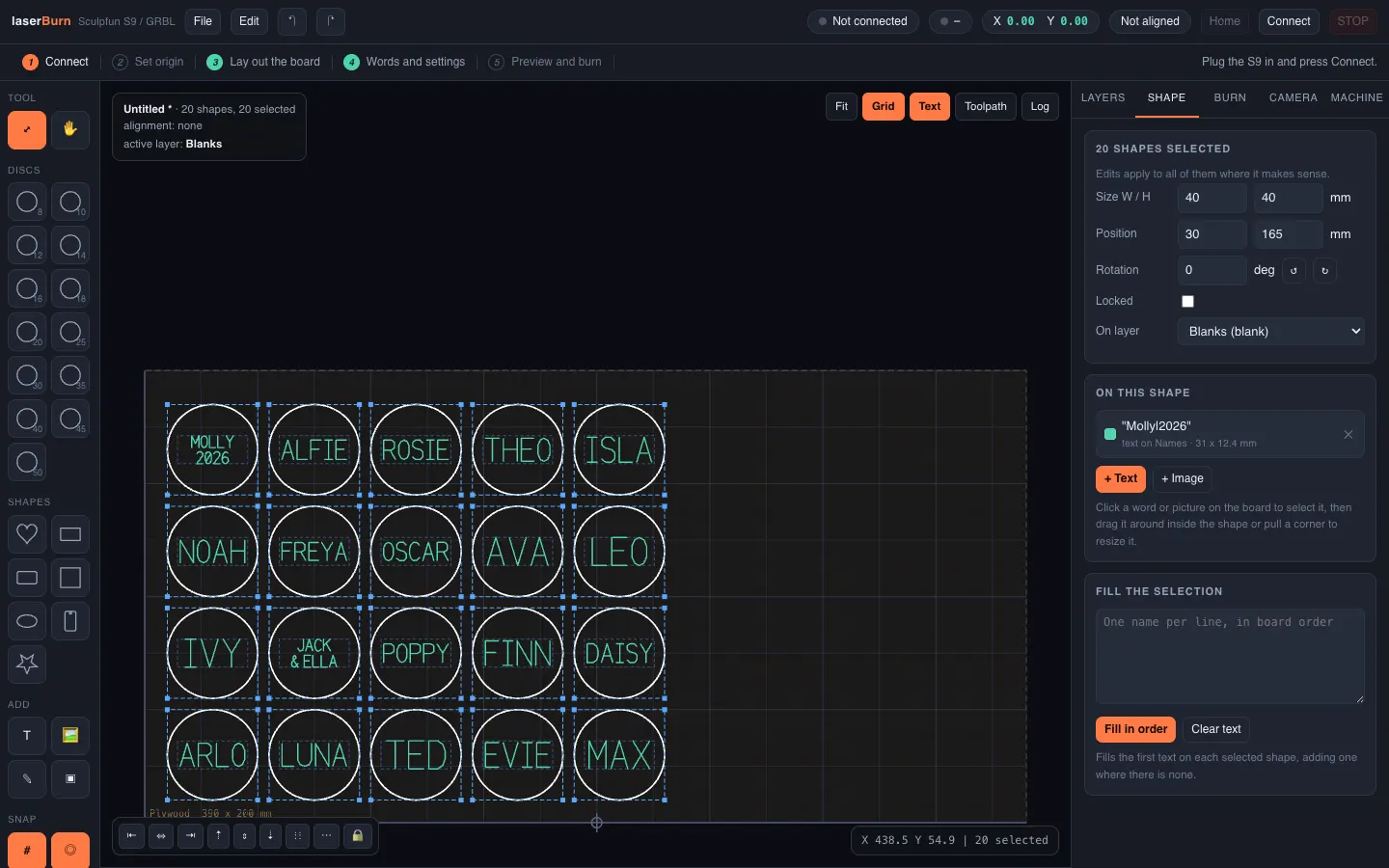
Task: Add a 10 mm disc
Action: click(70, 203)
